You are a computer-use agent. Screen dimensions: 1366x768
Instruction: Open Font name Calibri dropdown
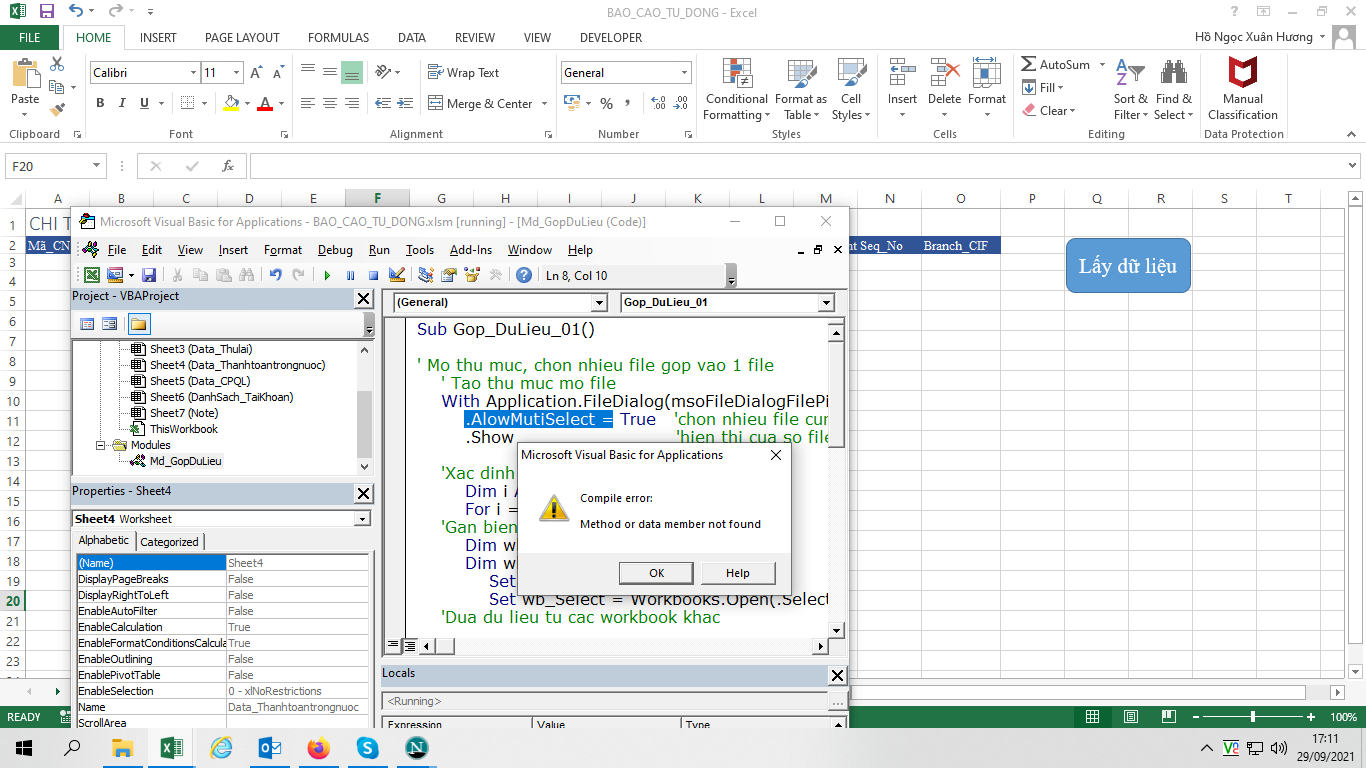194,73
